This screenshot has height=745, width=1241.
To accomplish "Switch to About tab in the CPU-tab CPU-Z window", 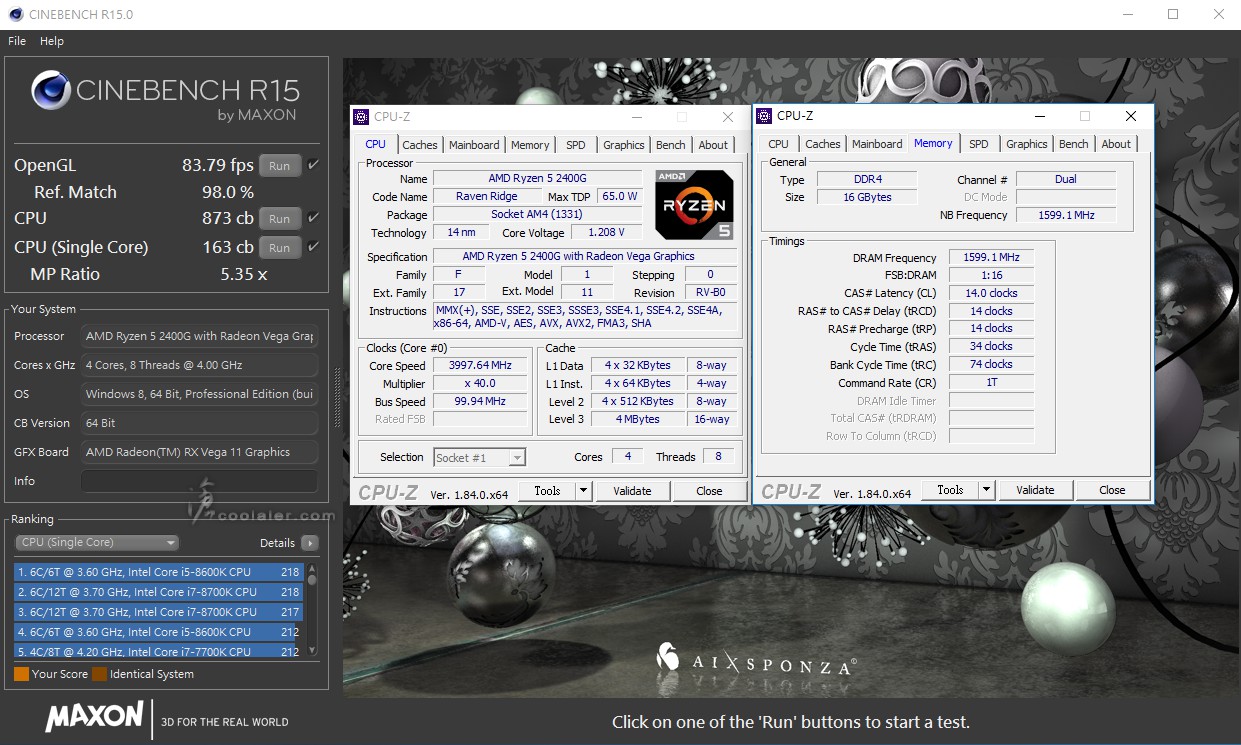I will tap(714, 145).
